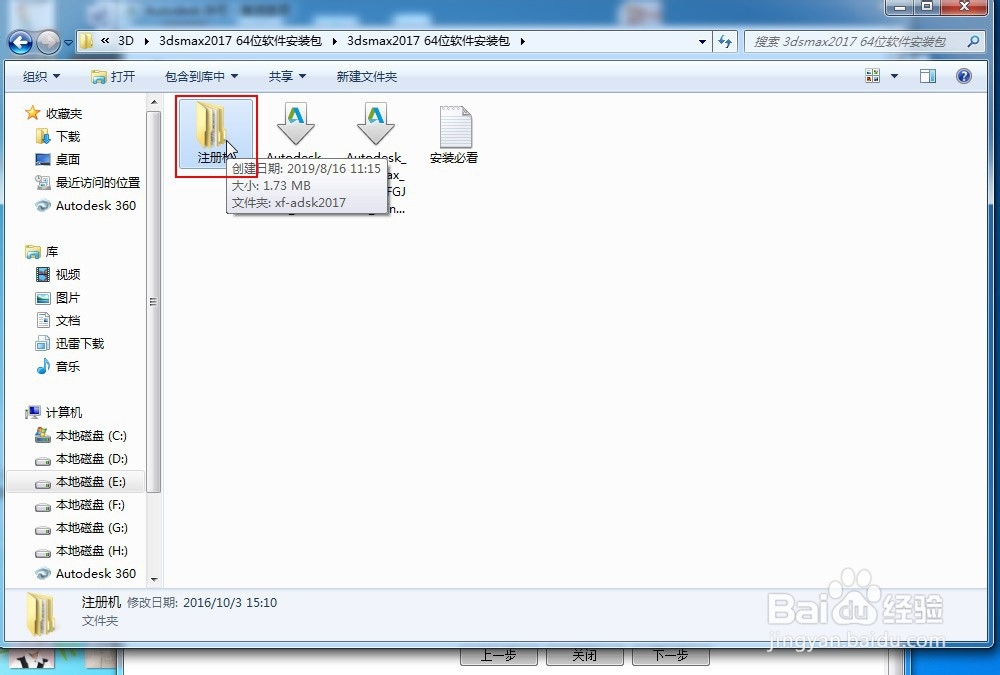This screenshot has width=1000, height=675.
Task: Click 收藏夹 in navigation pane
Action: point(64,114)
